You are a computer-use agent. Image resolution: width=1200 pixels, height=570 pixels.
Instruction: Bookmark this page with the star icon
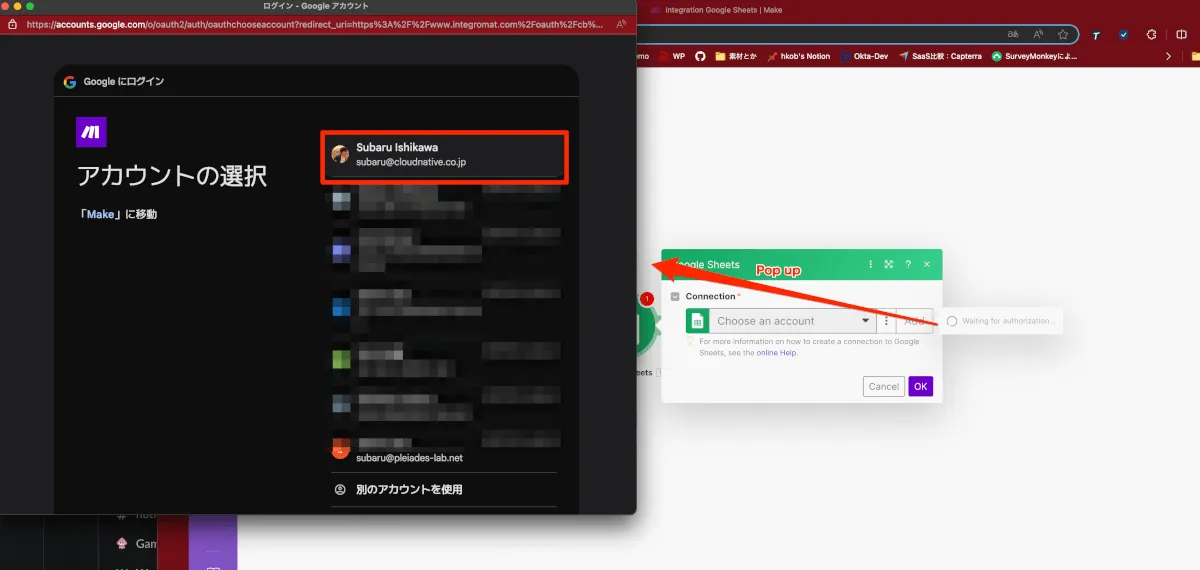coord(1062,34)
